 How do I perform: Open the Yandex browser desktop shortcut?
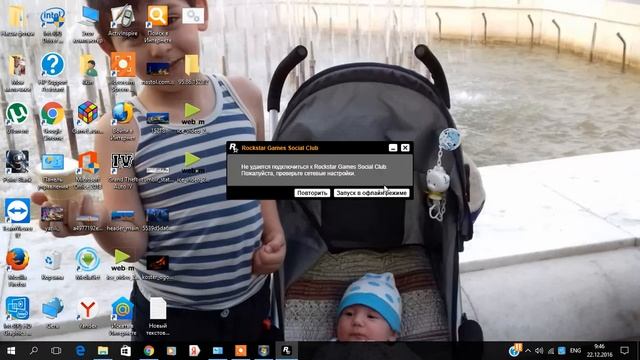(x=87, y=313)
